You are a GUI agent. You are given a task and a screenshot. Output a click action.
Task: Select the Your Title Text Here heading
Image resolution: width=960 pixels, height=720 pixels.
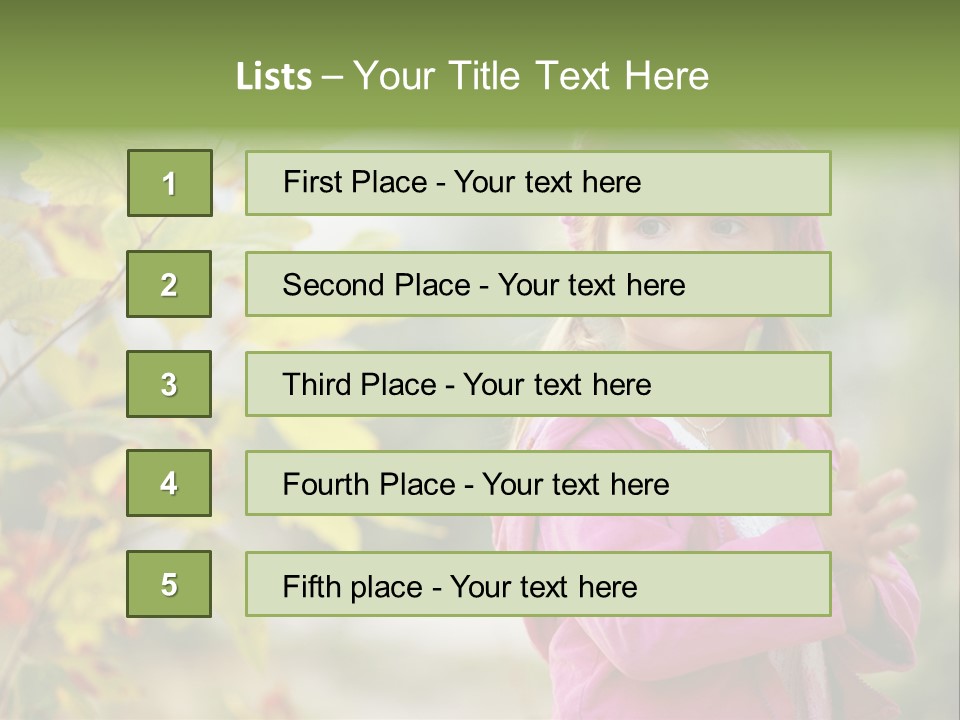531,76
